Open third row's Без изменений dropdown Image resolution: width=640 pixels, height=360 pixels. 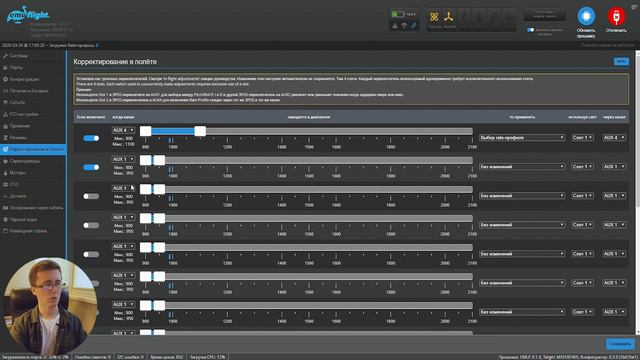(x=522, y=196)
